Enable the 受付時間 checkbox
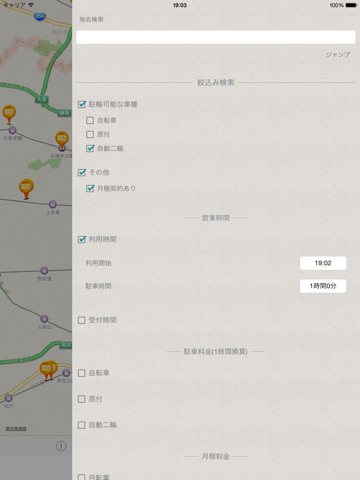Screen dimensions: 360x480 [x=82, y=320]
